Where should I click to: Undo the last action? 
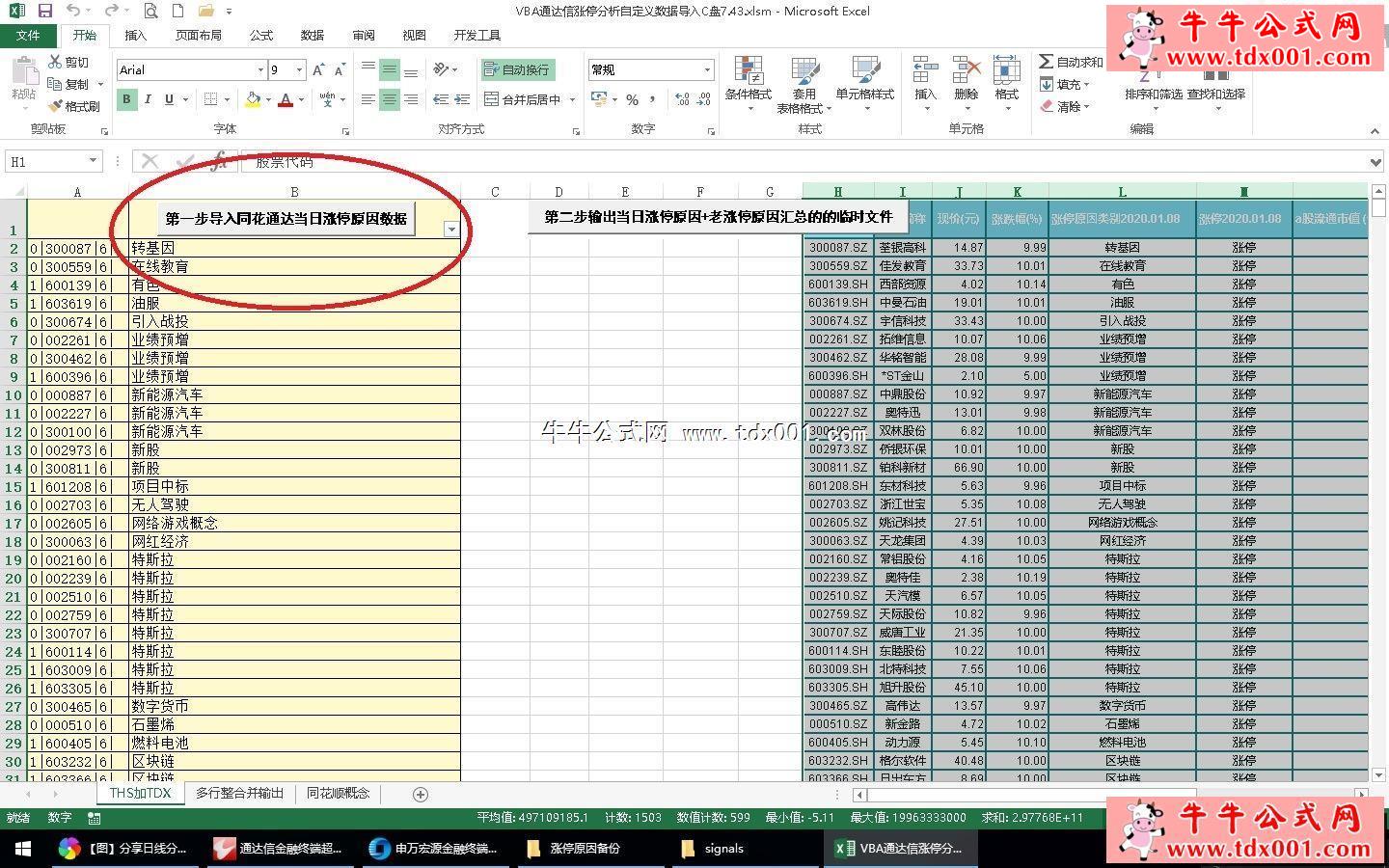click(74, 11)
